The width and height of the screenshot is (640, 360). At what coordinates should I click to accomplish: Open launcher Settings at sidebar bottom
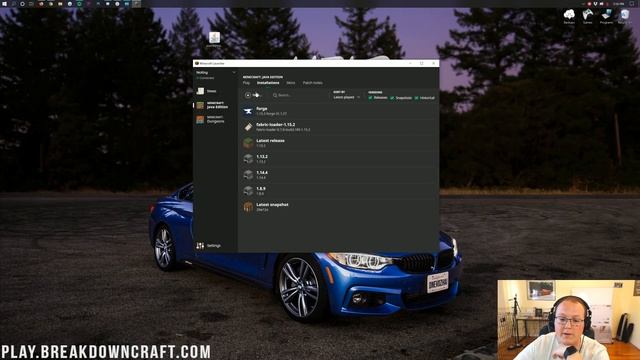tap(209, 246)
